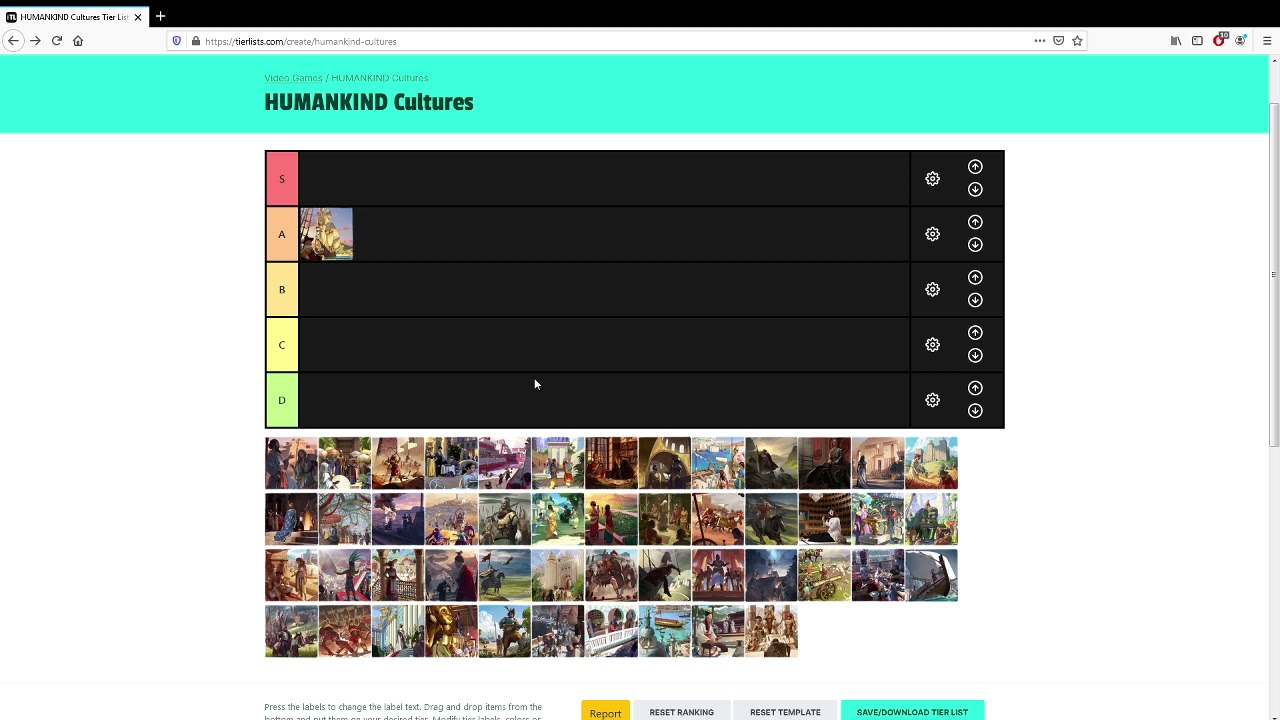
Task: Move tier C row up
Action: [x=975, y=333]
